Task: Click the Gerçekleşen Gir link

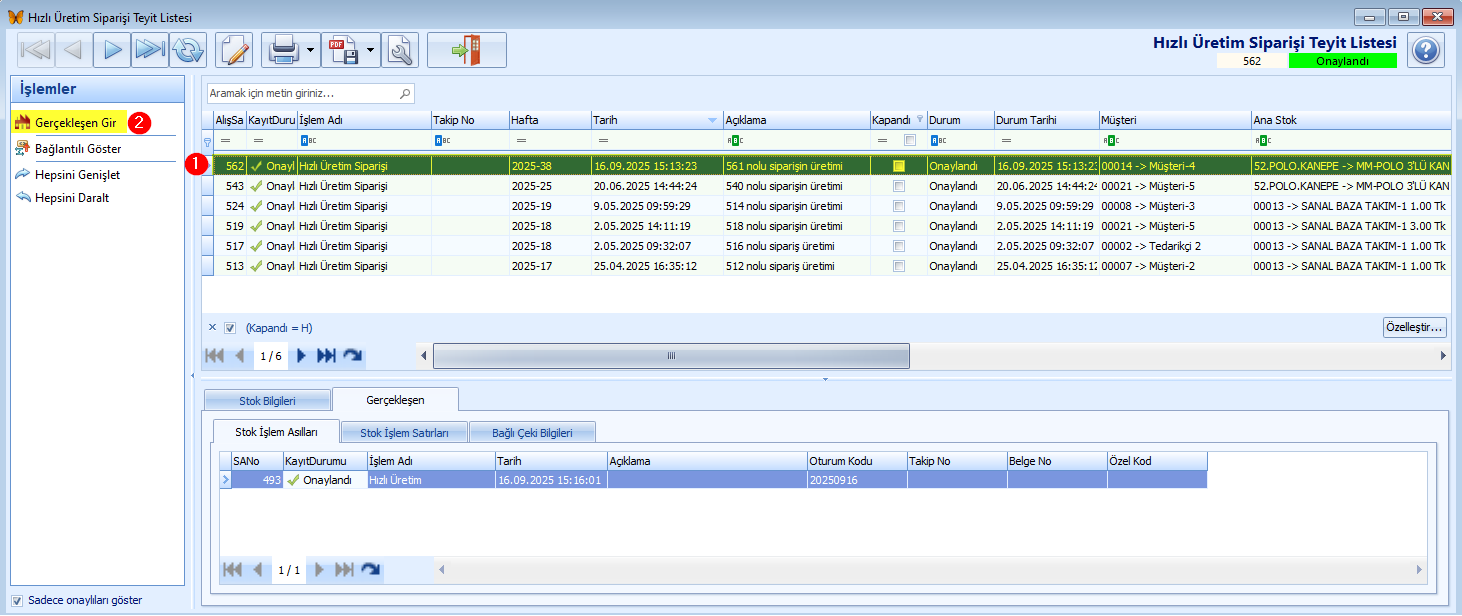Action: coord(77,123)
